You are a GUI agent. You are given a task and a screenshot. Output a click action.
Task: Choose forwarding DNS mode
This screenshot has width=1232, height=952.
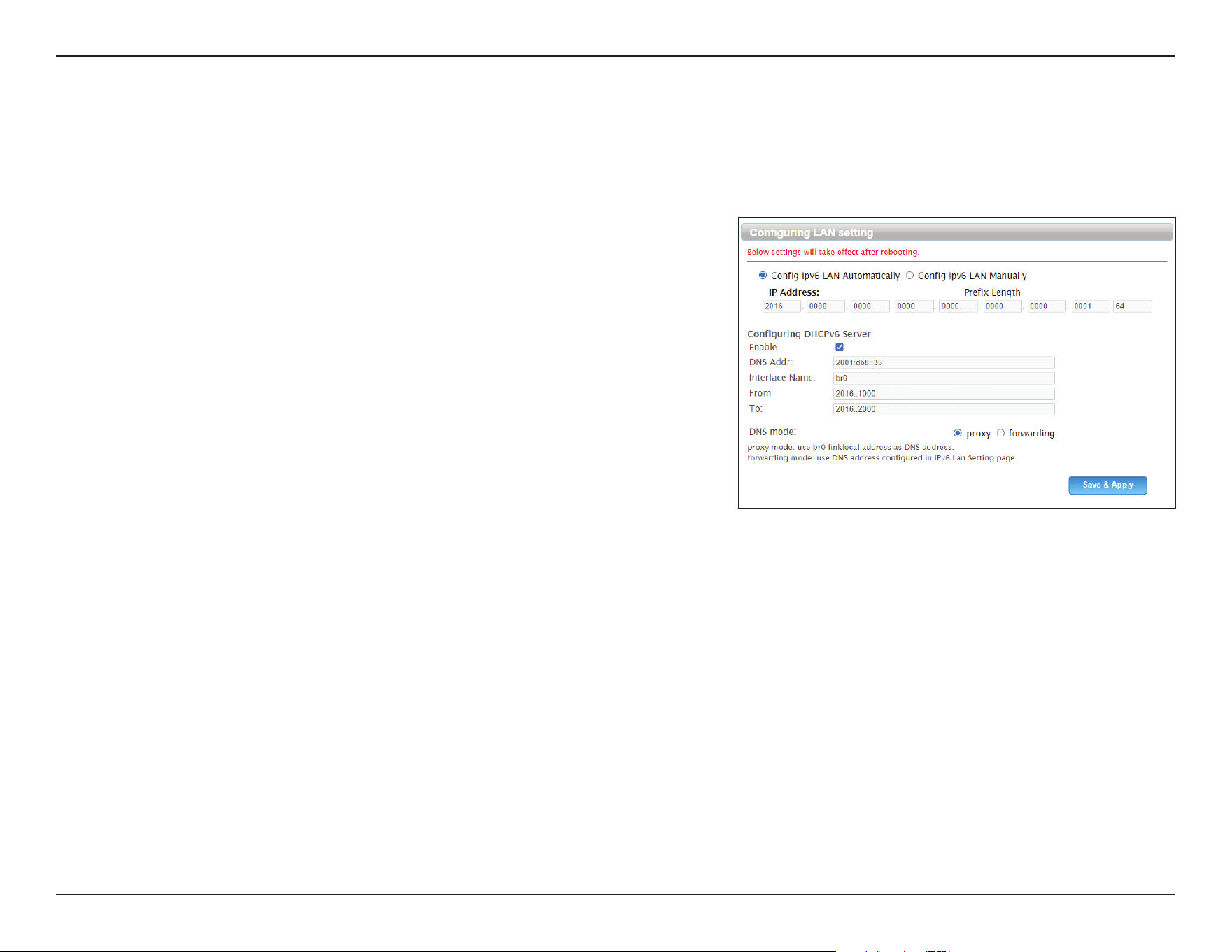(1000, 433)
